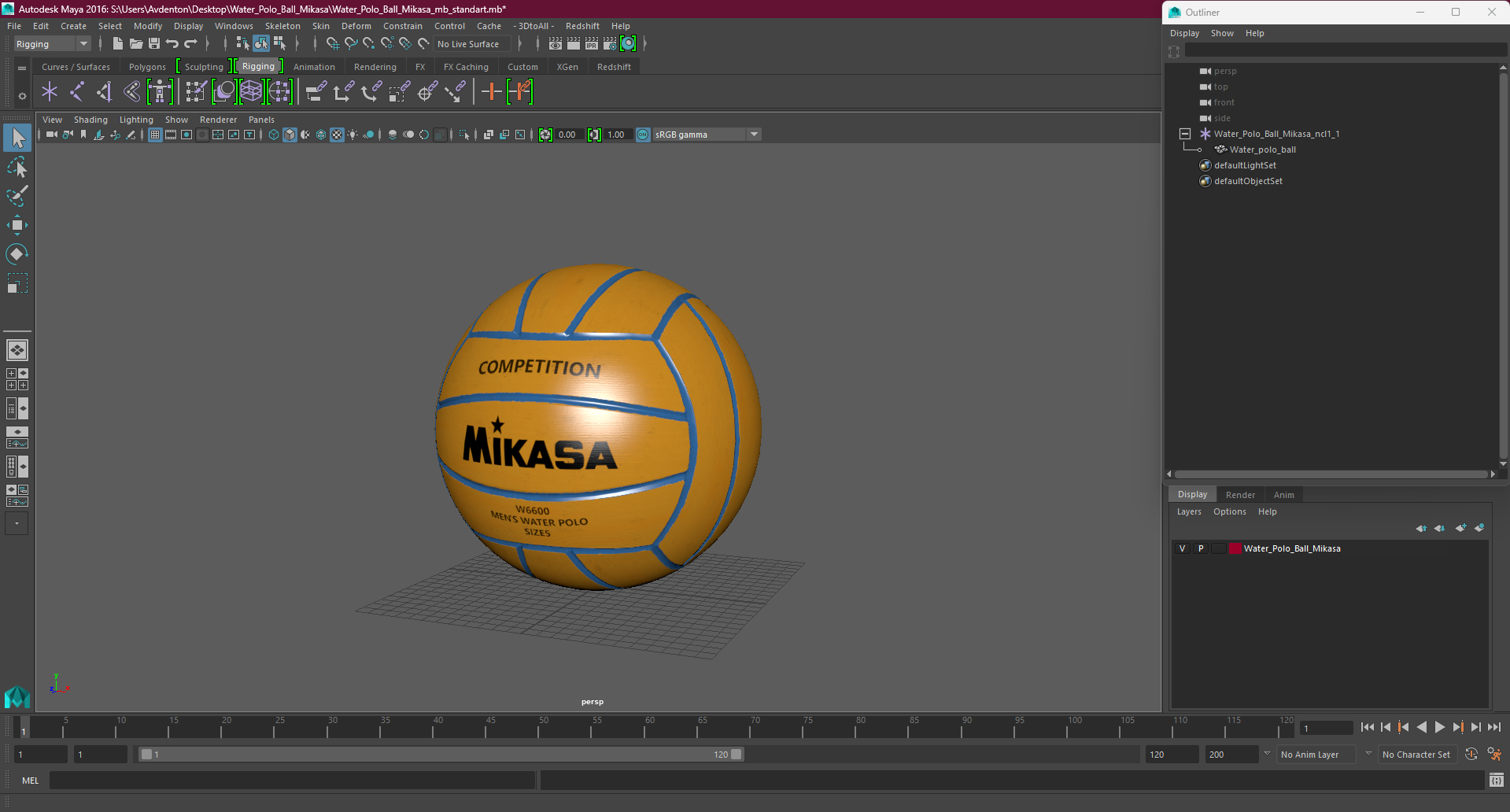This screenshot has height=812, width=1510.
Task: Add a new layer with selected objects
Action: point(1479,528)
